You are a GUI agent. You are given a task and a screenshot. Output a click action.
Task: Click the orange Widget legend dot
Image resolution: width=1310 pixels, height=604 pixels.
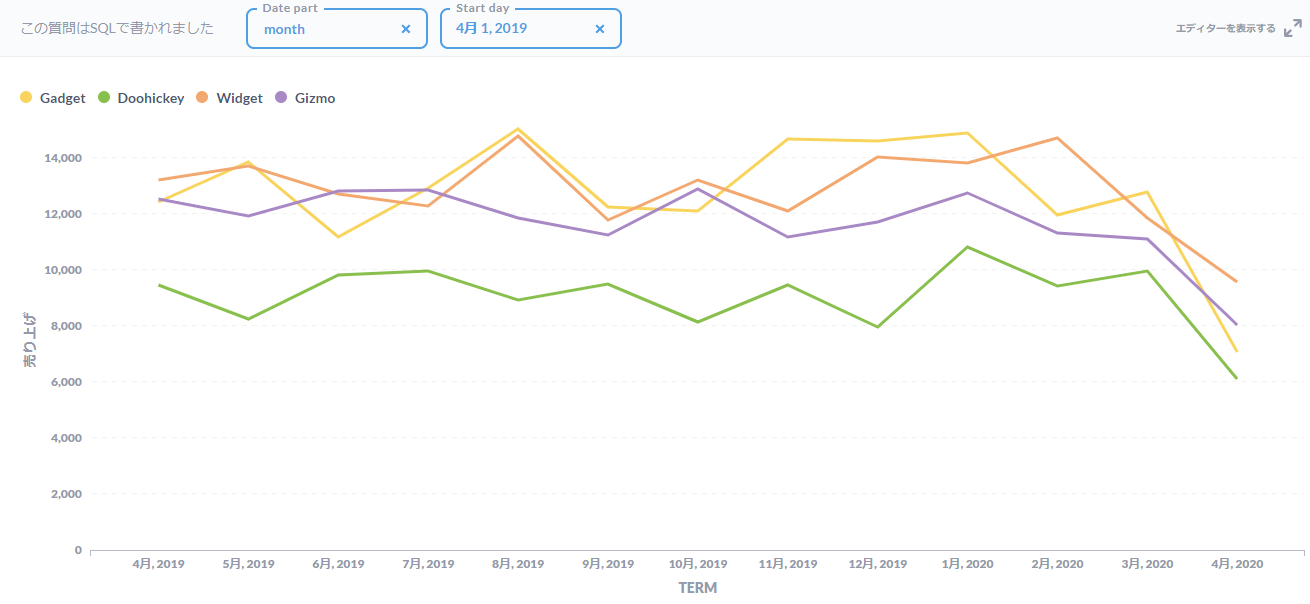204,97
